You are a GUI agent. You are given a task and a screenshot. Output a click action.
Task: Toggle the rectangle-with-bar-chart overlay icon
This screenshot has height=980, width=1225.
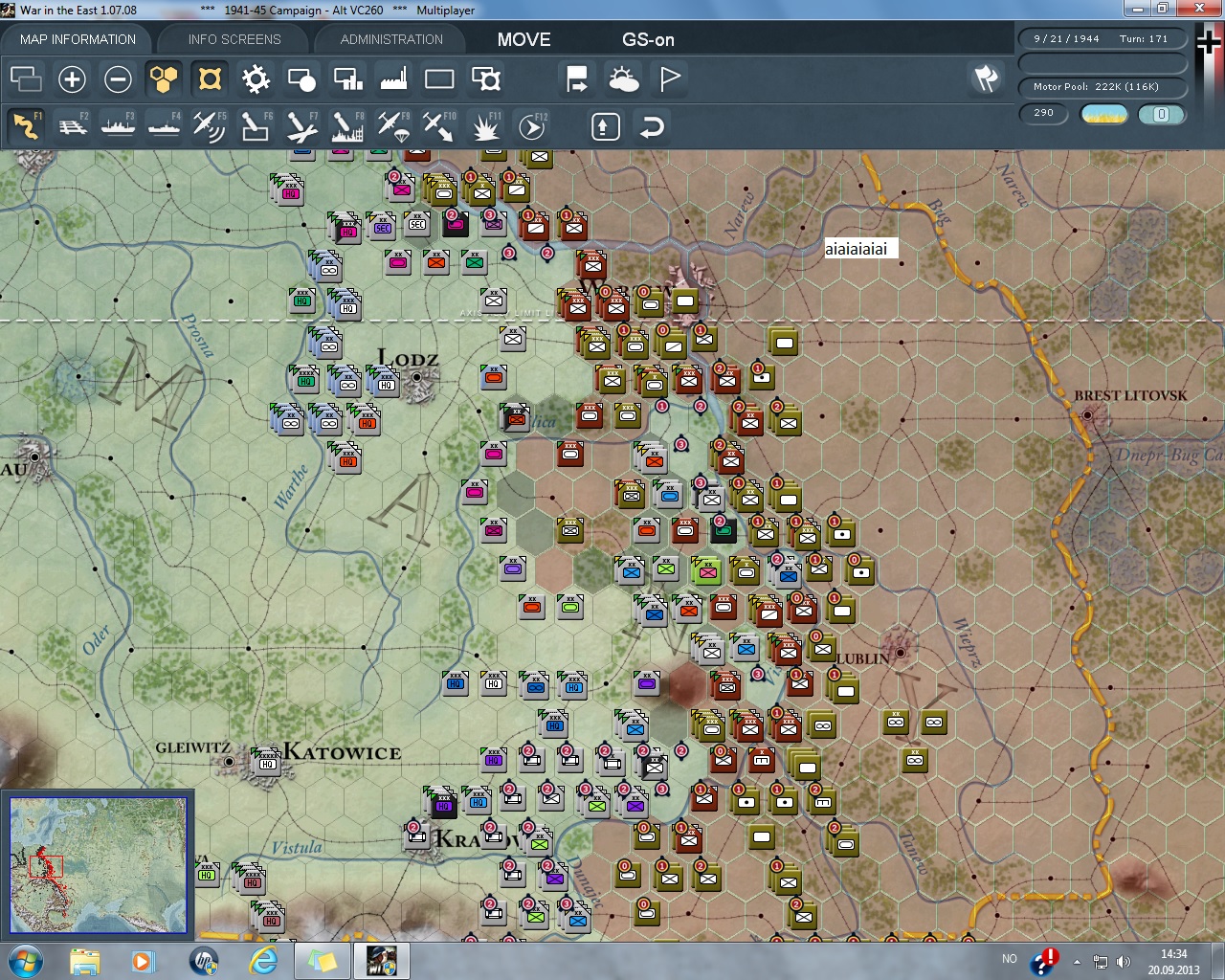pyautogui.click(x=347, y=78)
